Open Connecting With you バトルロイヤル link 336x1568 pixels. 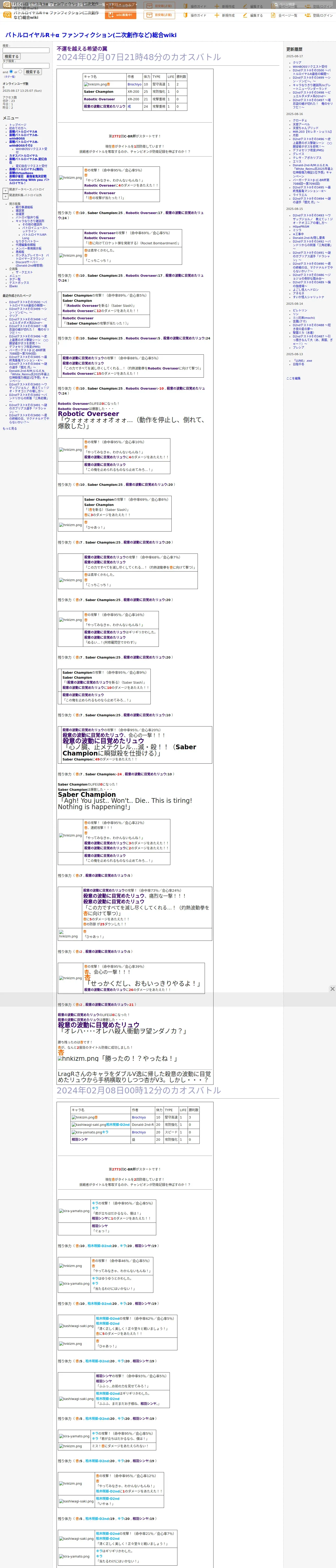click(29, 181)
